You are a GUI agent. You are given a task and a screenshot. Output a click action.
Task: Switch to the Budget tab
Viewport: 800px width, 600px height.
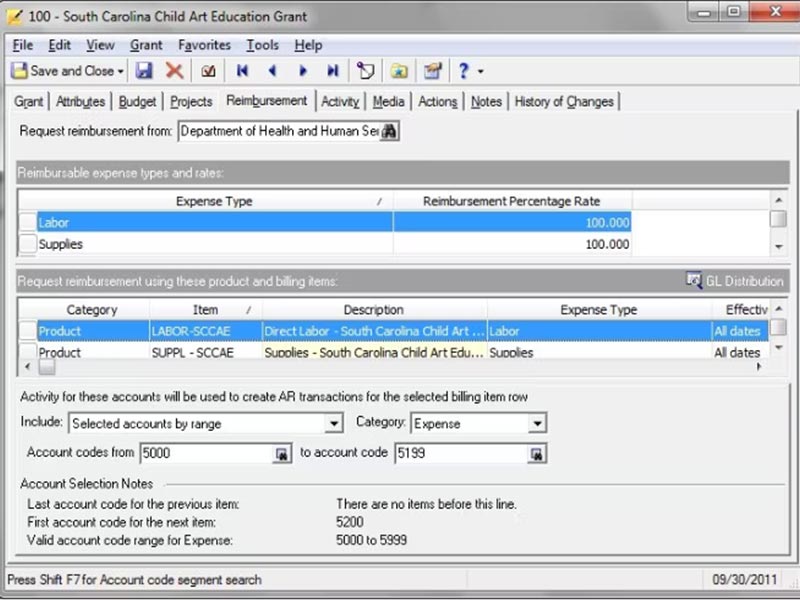137,101
